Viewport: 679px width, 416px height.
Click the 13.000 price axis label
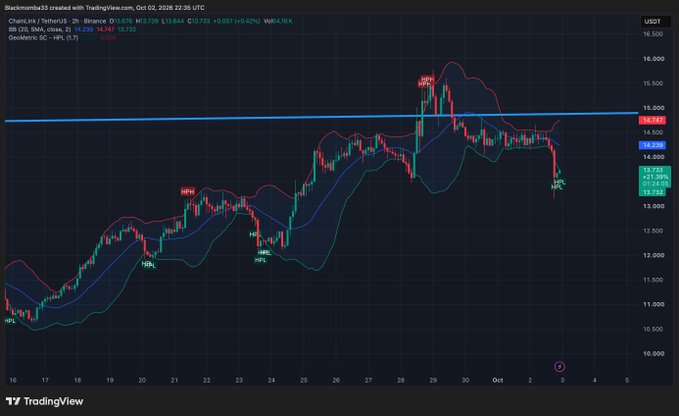click(653, 206)
